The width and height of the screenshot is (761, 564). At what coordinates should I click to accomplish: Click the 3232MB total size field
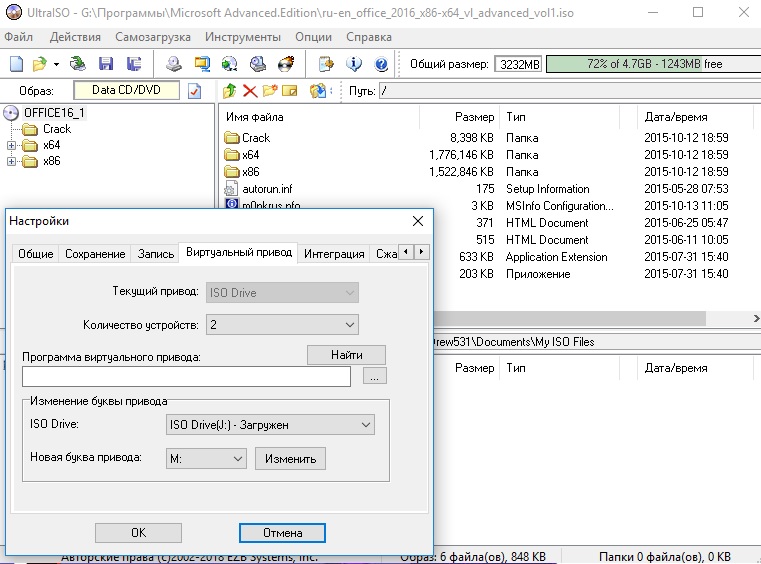[519, 64]
